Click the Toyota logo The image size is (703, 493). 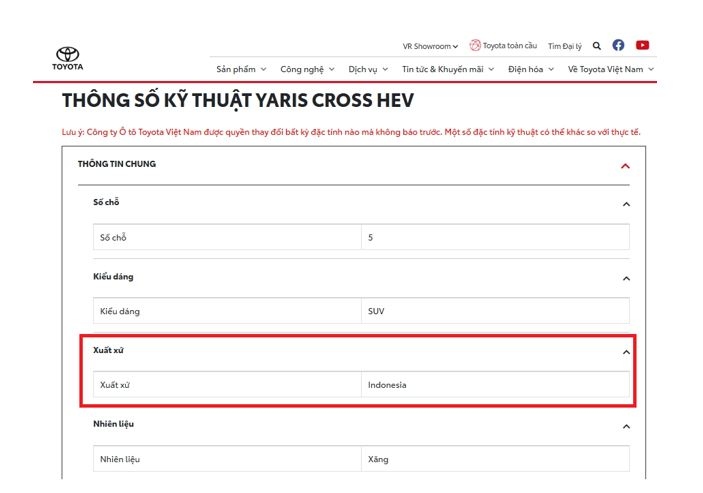click(68, 59)
